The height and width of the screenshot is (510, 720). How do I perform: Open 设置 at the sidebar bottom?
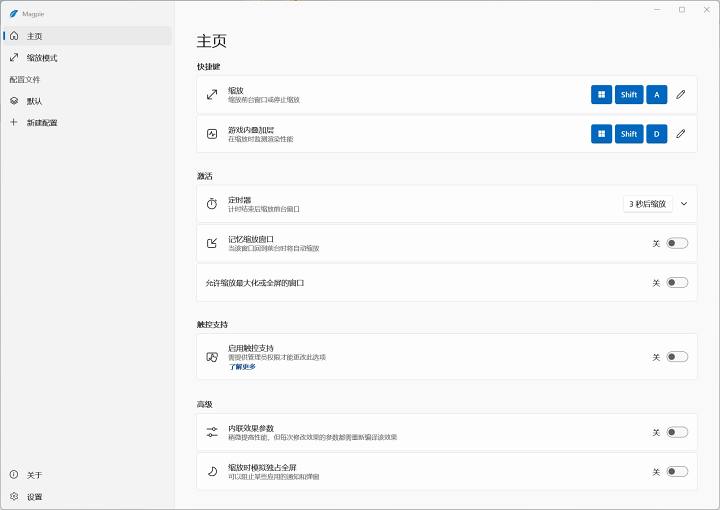click(35, 497)
